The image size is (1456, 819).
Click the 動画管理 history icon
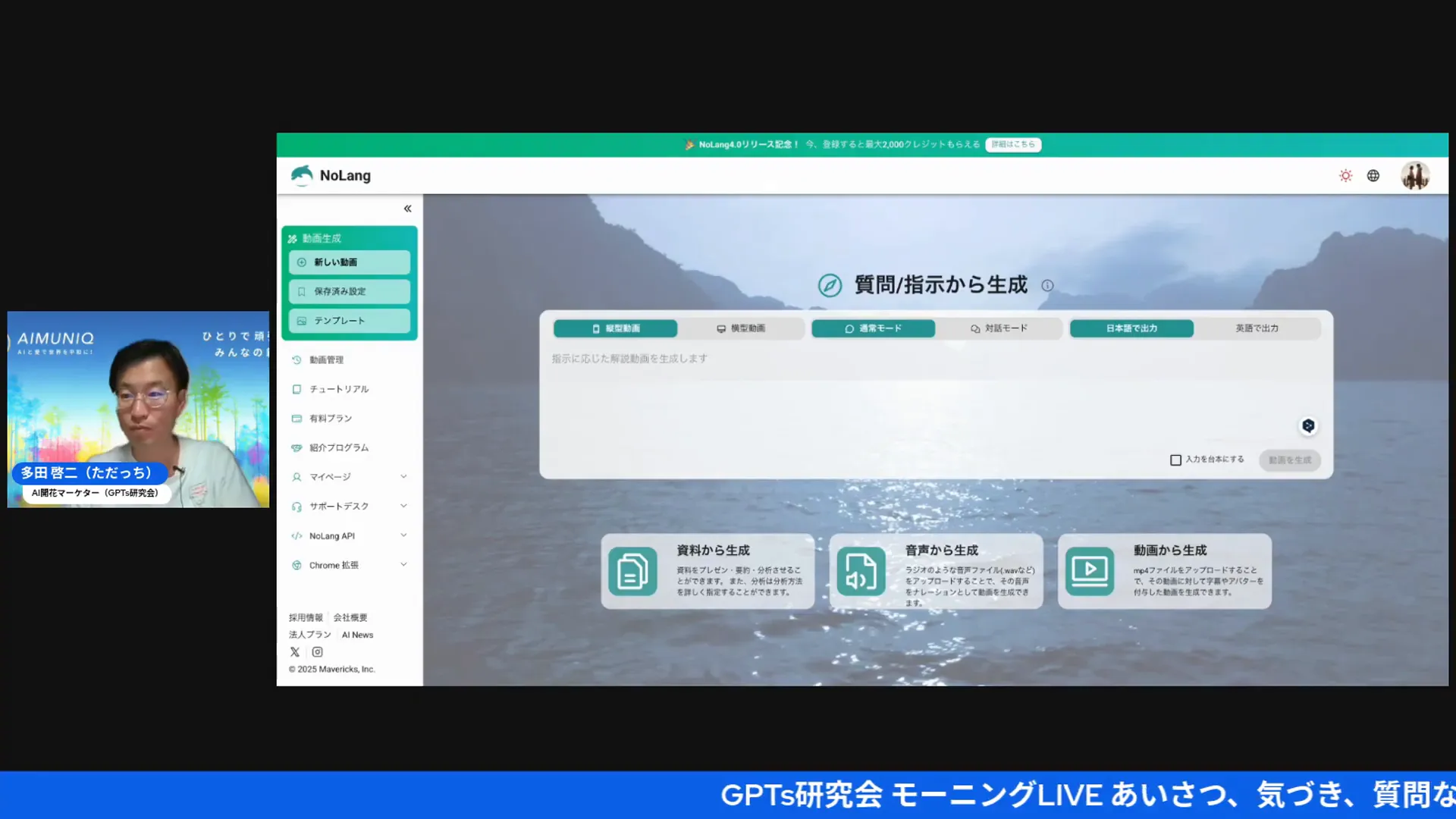click(x=297, y=360)
